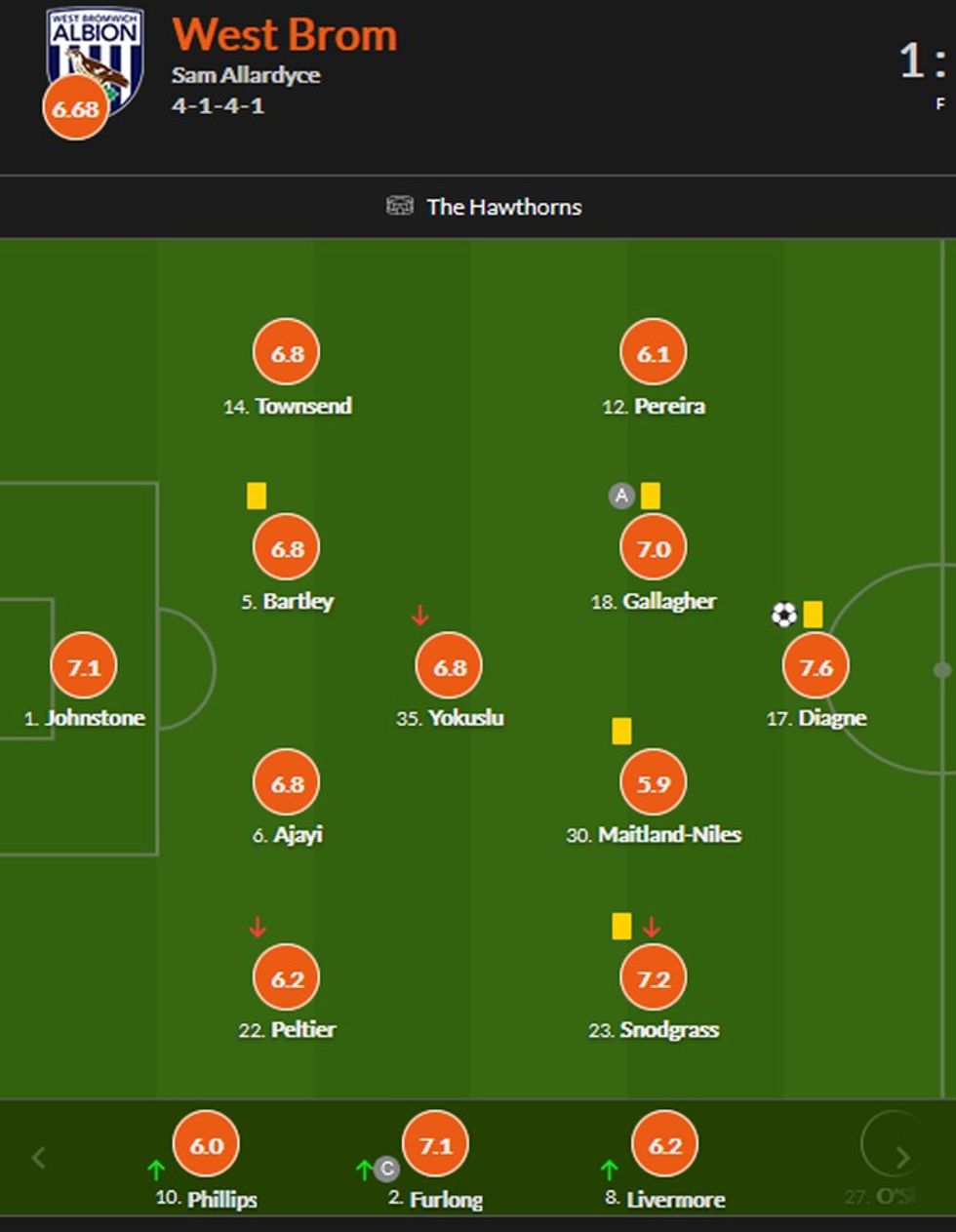Open Snodgrass player name link
This screenshot has height=1232, width=956.
[x=669, y=1030]
